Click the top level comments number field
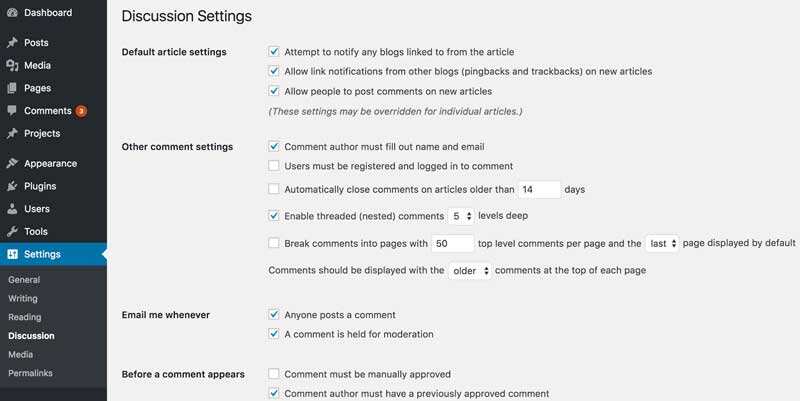The width and height of the screenshot is (800, 401). pyautogui.click(x=454, y=243)
